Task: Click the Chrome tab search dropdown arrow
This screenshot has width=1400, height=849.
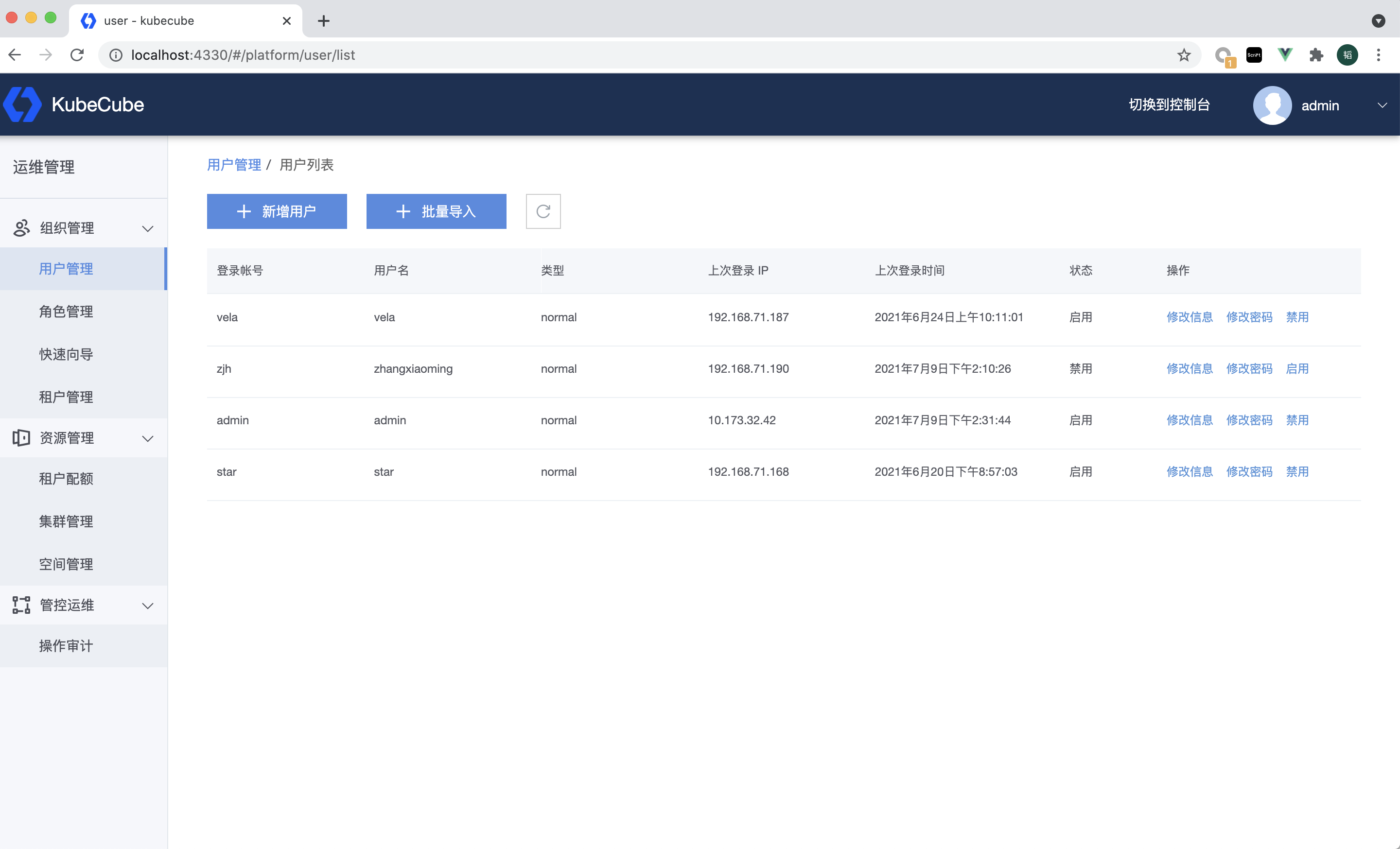Action: 1379,21
